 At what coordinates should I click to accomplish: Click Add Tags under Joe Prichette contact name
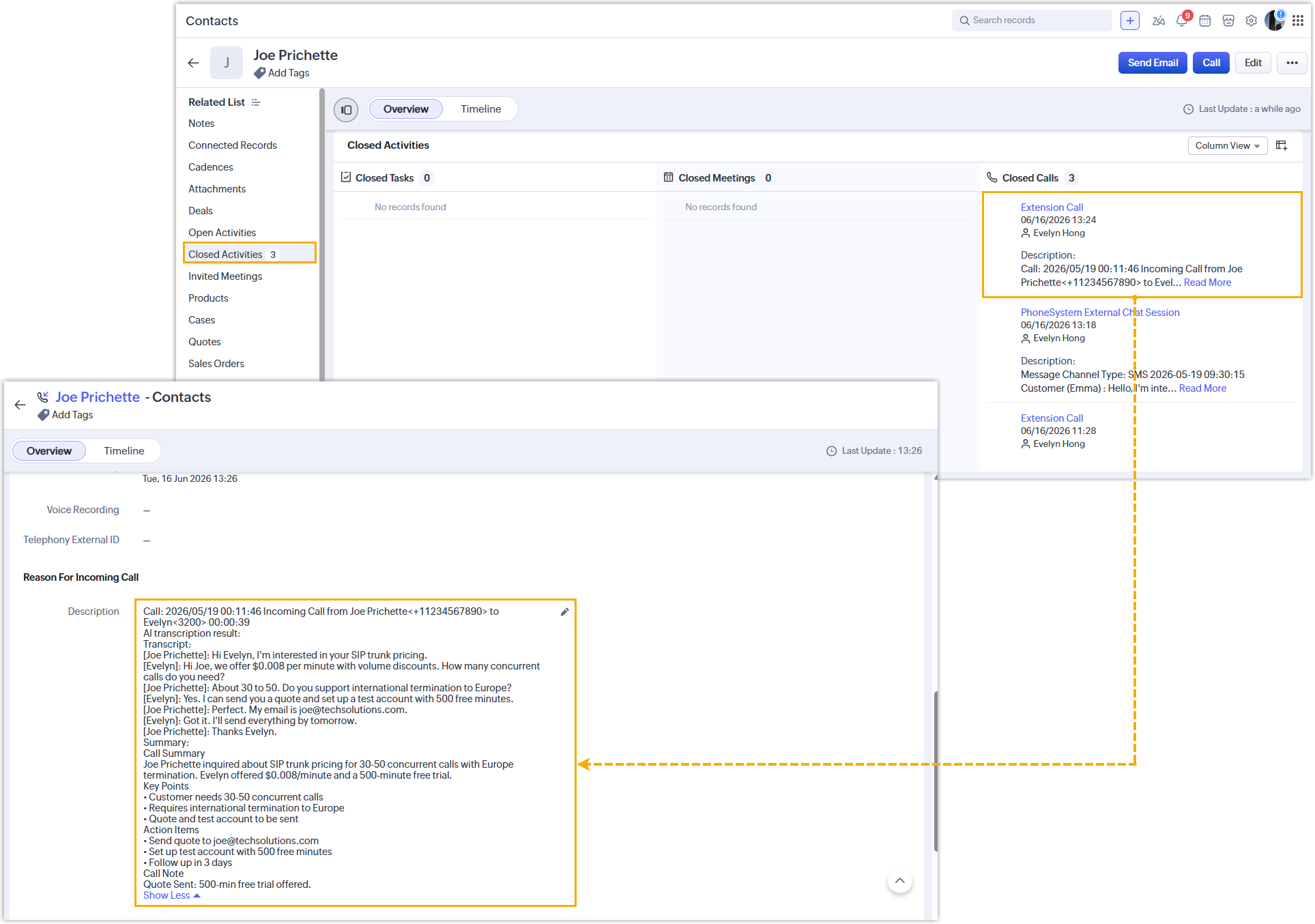click(x=289, y=73)
